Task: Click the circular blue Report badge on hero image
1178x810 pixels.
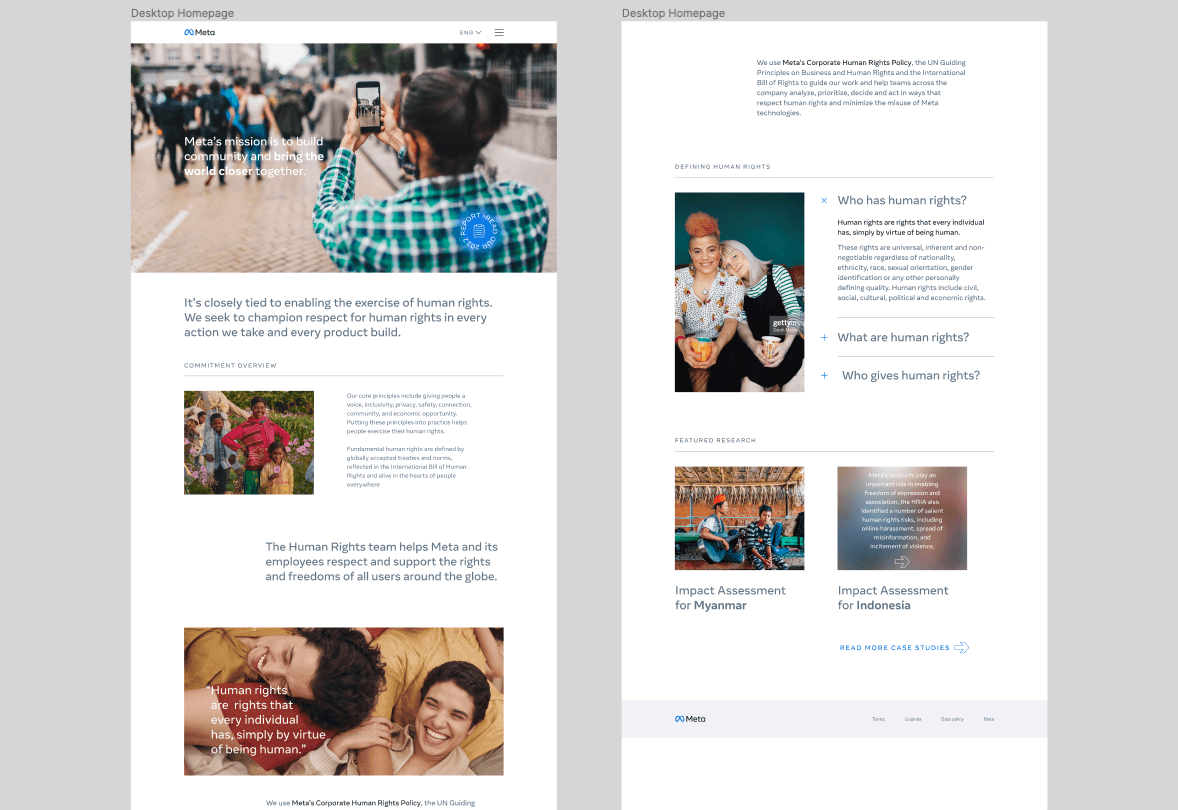Action: click(x=479, y=231)
